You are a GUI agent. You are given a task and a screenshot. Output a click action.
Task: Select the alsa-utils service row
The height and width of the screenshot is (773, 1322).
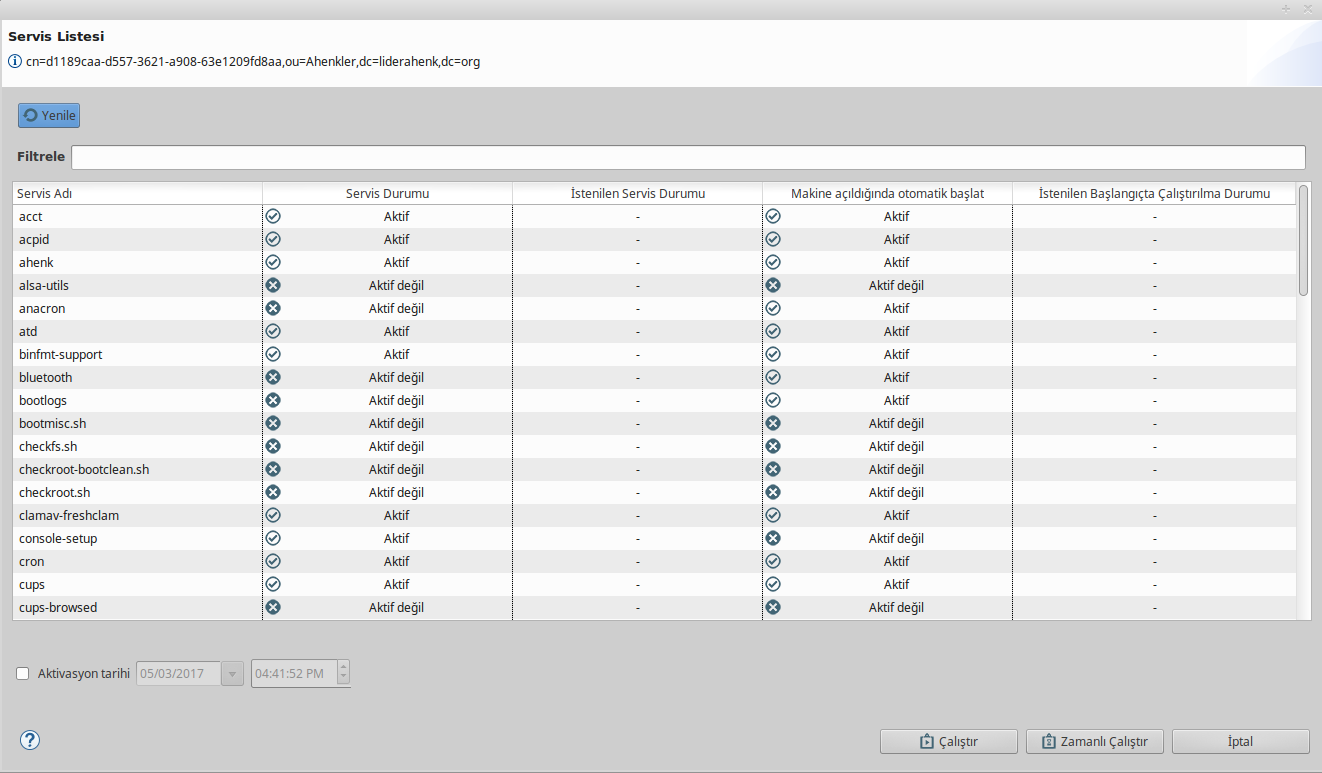pos(654,285)
